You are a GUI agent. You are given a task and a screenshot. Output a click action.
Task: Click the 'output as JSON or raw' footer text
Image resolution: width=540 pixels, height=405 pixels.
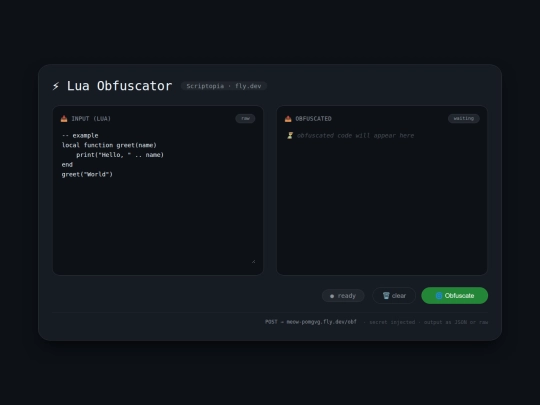pos(456,322)
